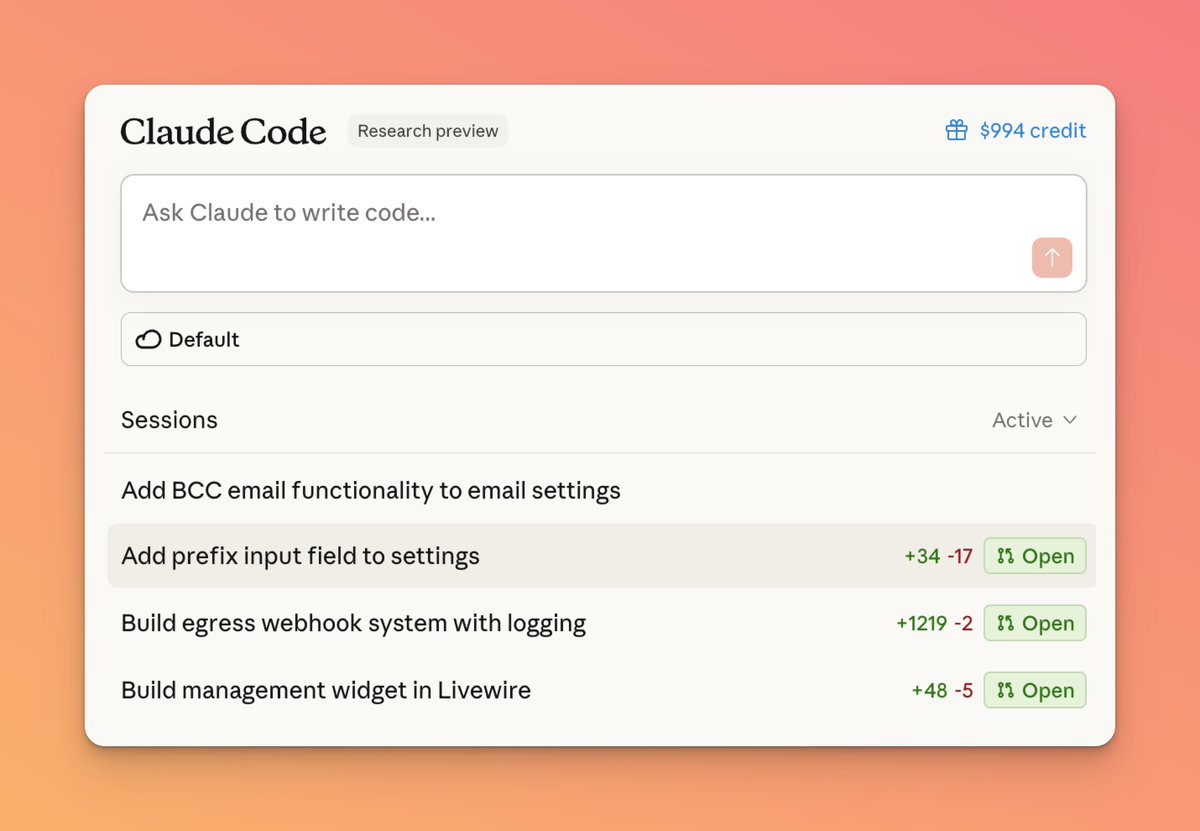1200x831 pixels.
Task: Click the chevron next to Active
Action: coord(1069,420)
